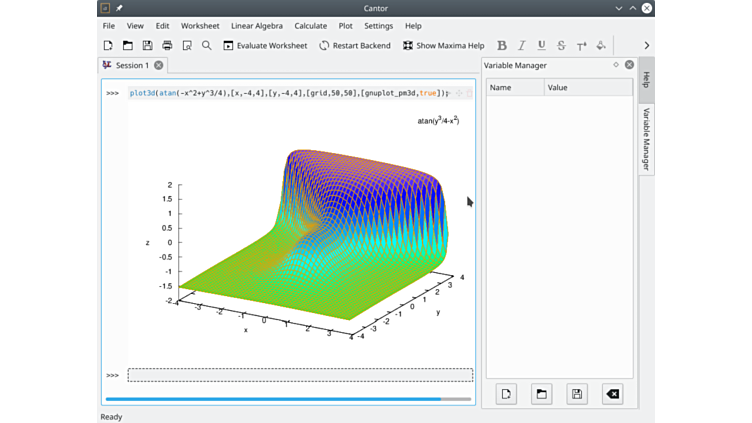Click Evaluate Worksheet button
This screenshot has width=752, height=423.
pos(265,45)
